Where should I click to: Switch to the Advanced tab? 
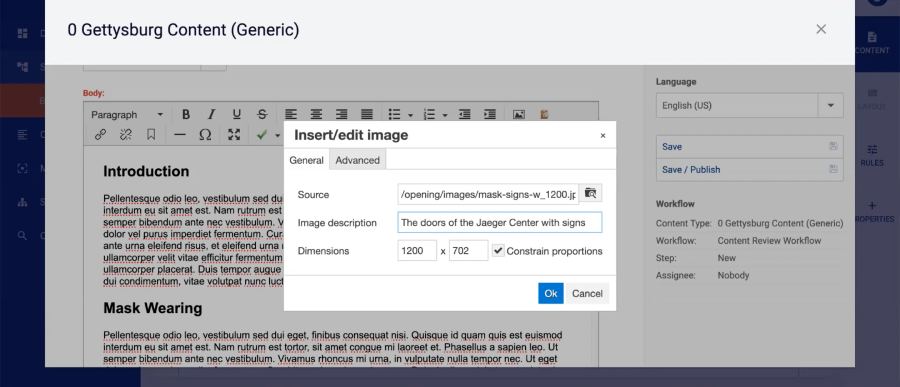click(357, 160)
